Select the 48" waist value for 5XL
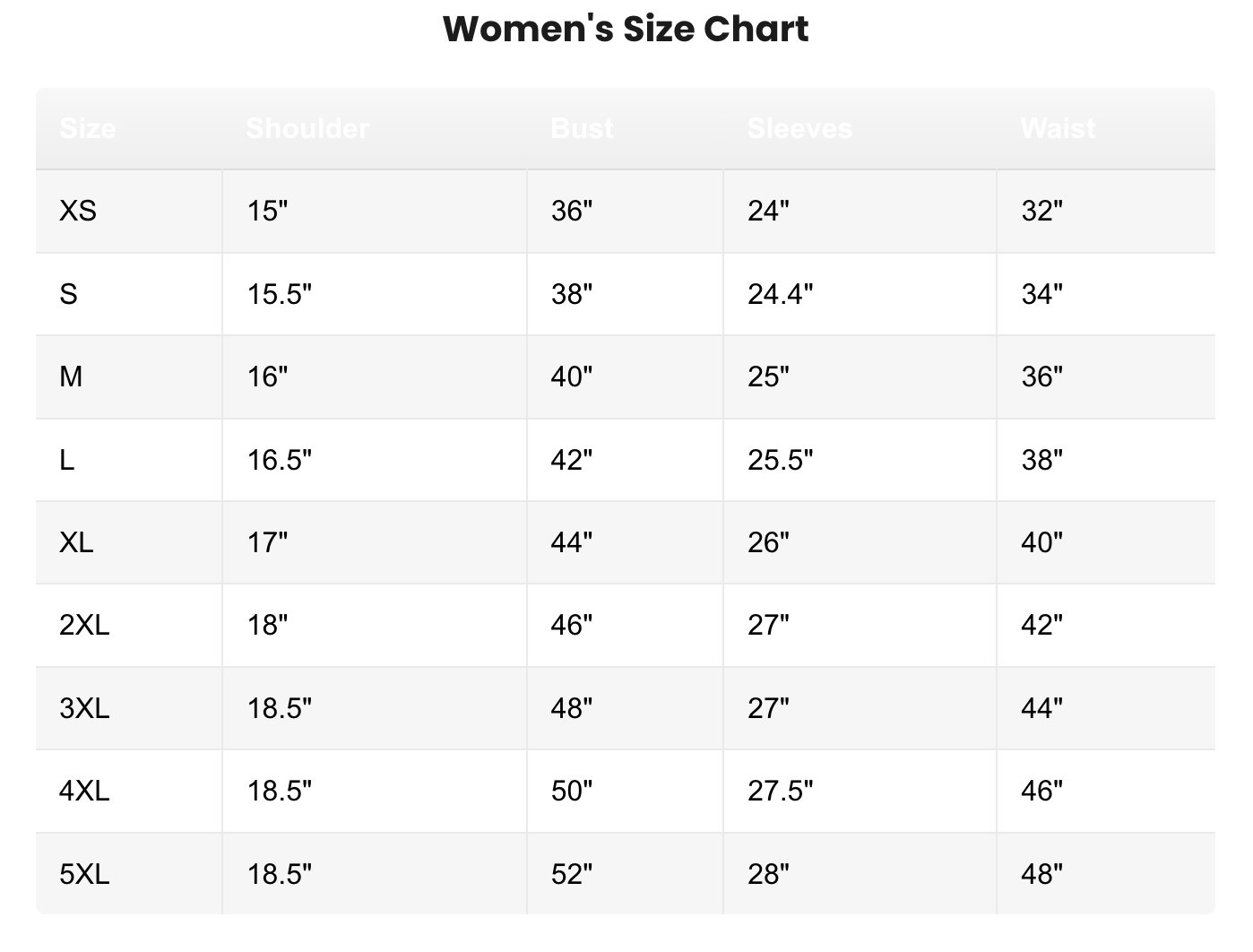 pos(1041,874)
